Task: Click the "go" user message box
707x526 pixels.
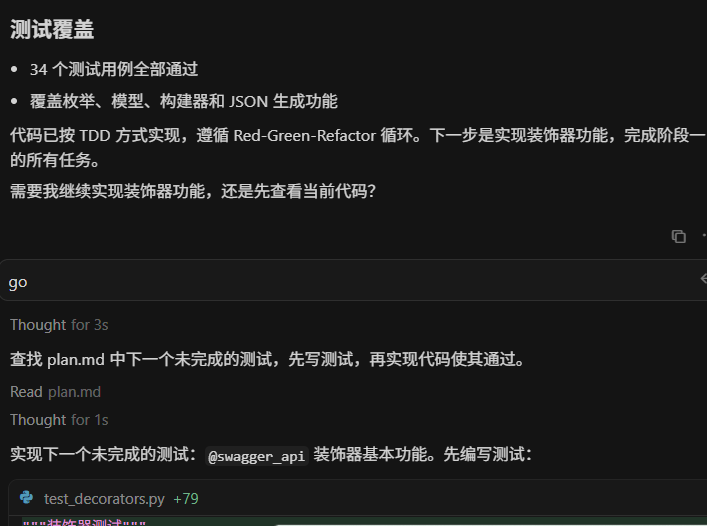Action: [x=354, y=280]
